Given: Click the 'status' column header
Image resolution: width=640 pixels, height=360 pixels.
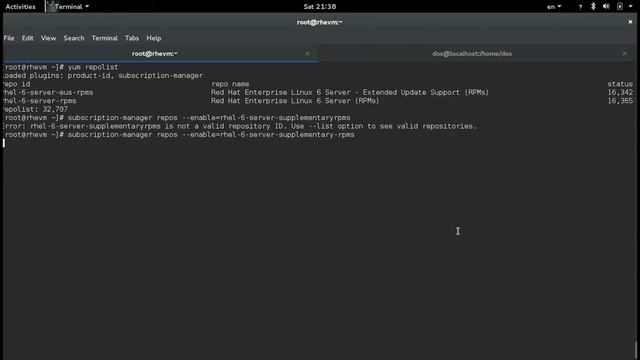Looking at the screenshot, I should [620, 84].
